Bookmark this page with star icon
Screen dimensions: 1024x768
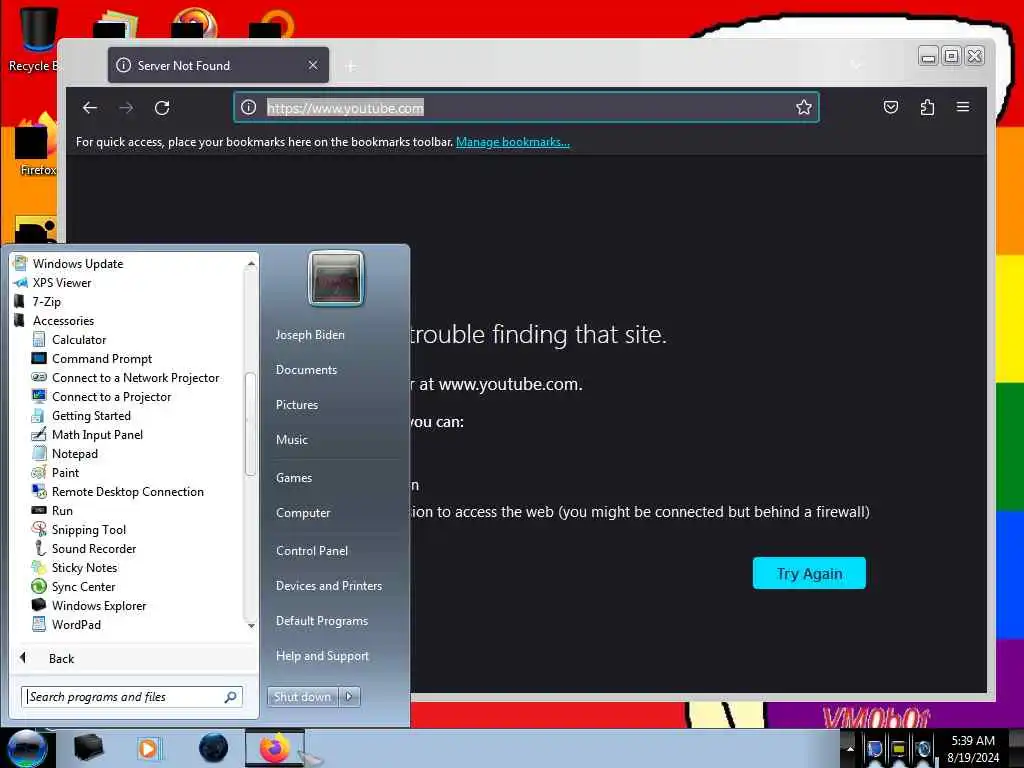click(x=803, y=107)
